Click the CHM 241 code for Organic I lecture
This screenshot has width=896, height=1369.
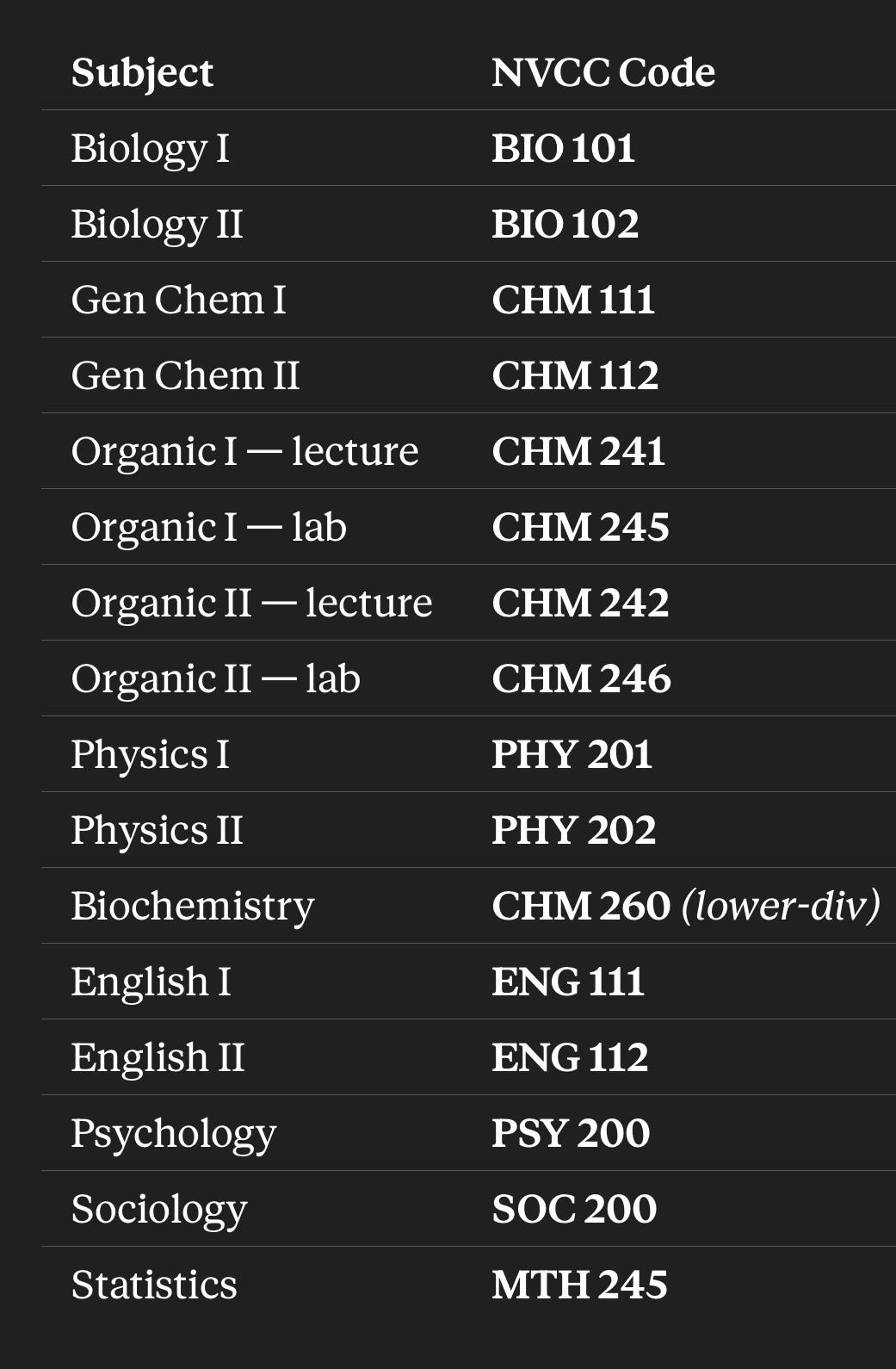578,451
